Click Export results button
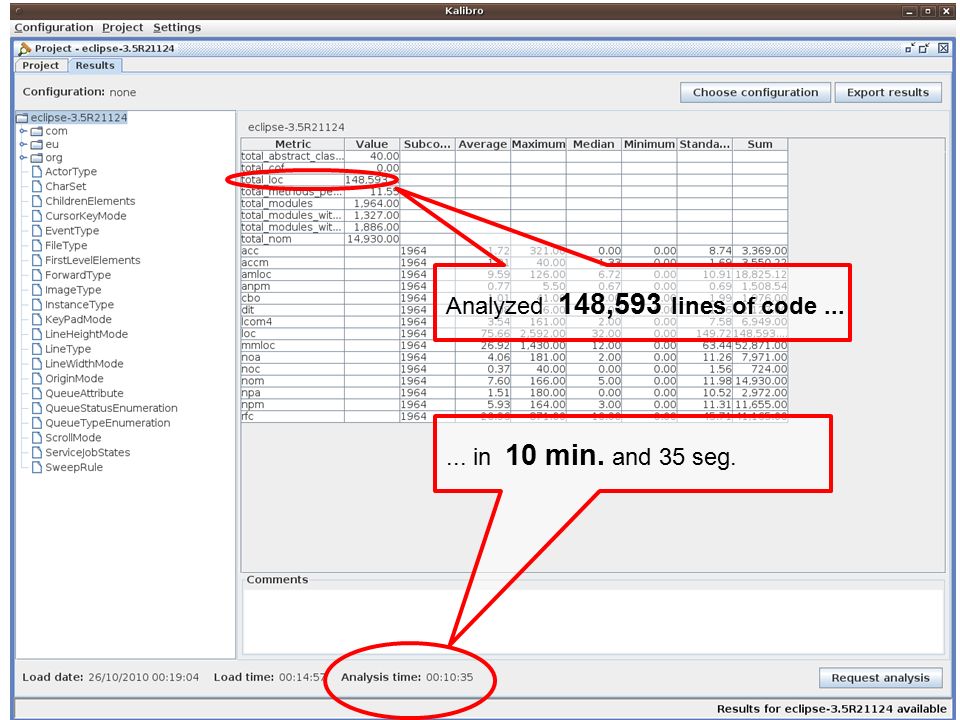This screenshot has height=720, width=960. (x=888, y=92)
